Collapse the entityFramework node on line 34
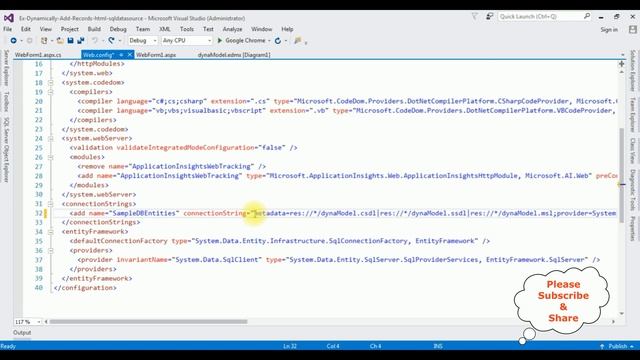The image size is (640, 360). point(51,232)
